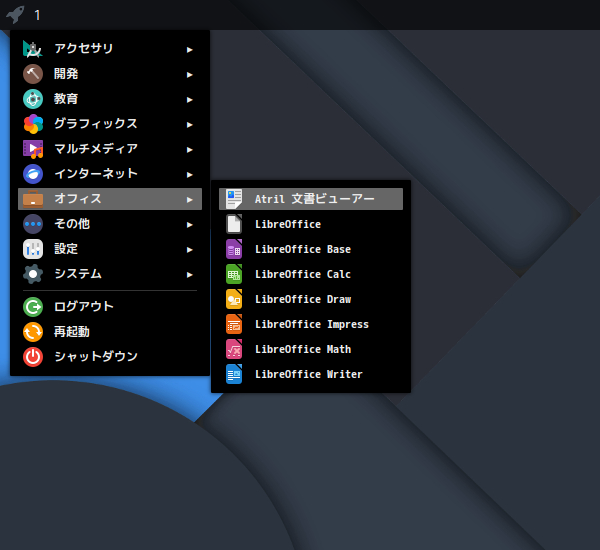Choose 再起動 to reboot
Image resolution: width=600 pixels, height=550 pixels.
point(110,331)
